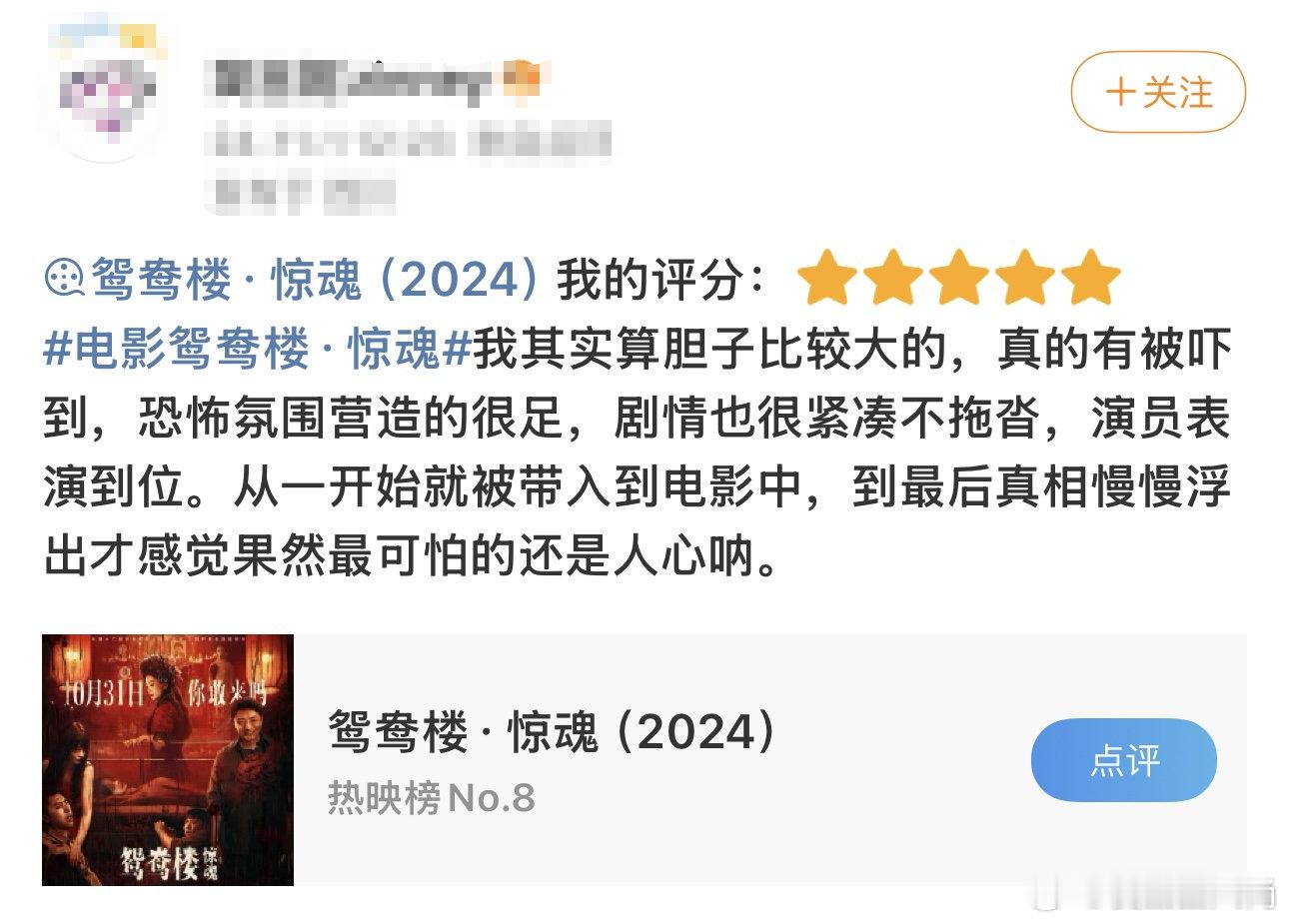
Task: Click the +关注 follow button
Action: [1158, 94]
